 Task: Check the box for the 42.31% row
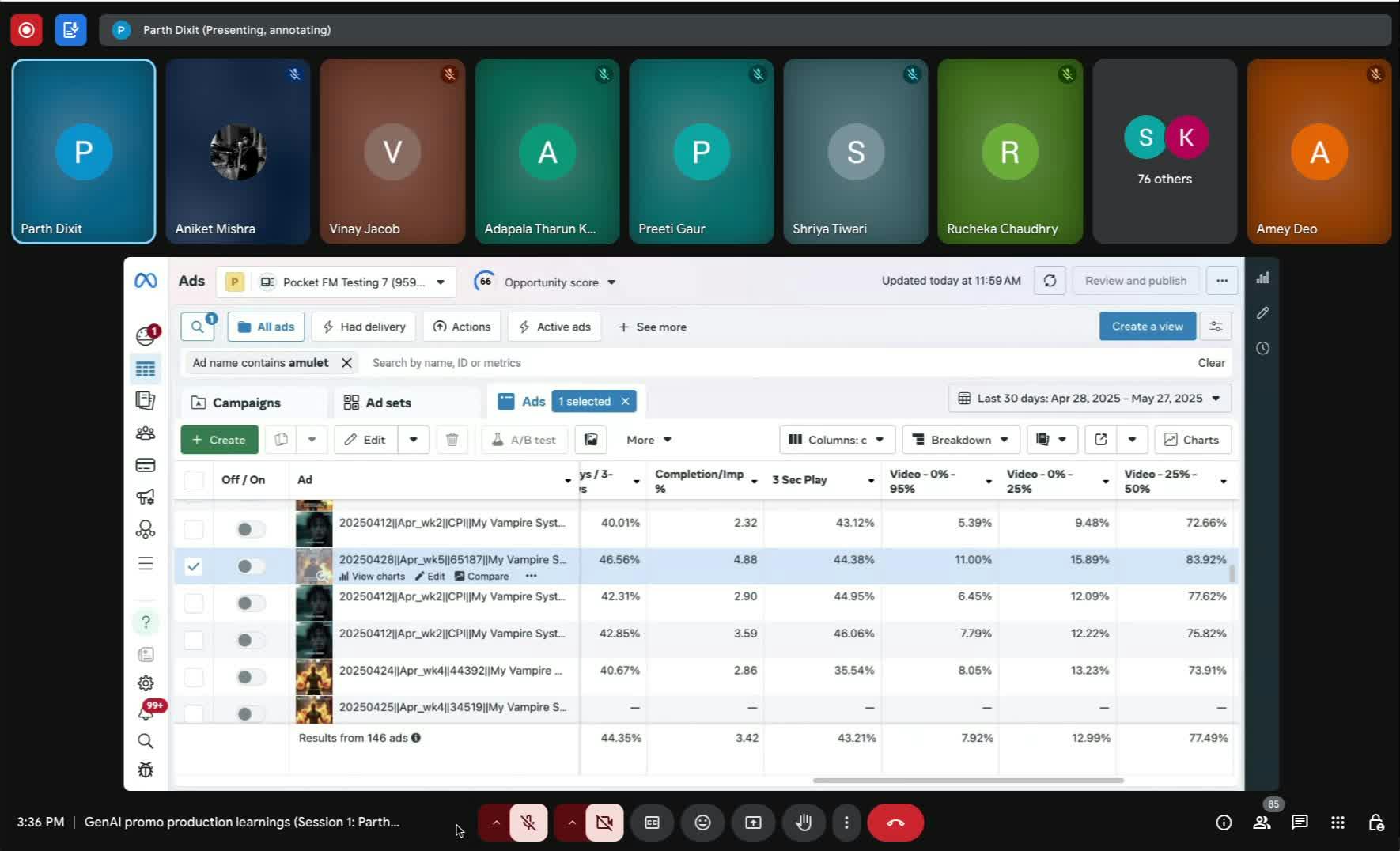point(194,603)
